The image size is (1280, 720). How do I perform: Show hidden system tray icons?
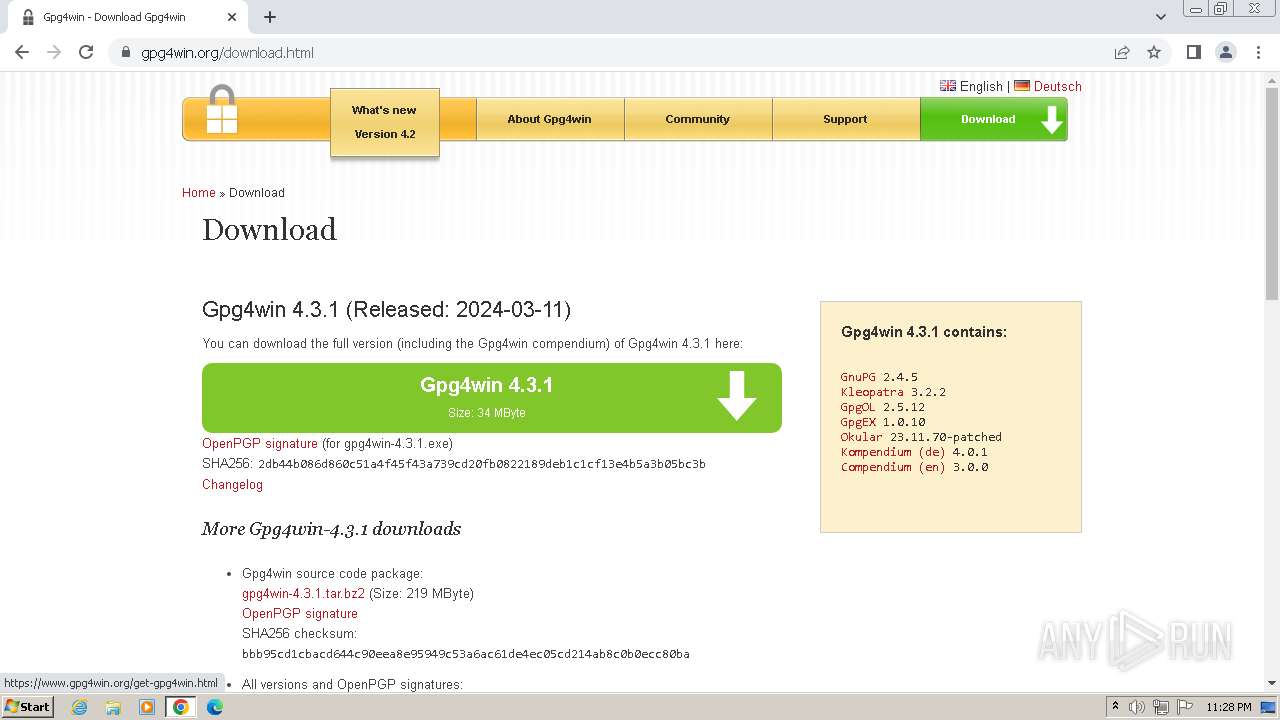(1115, 707)
